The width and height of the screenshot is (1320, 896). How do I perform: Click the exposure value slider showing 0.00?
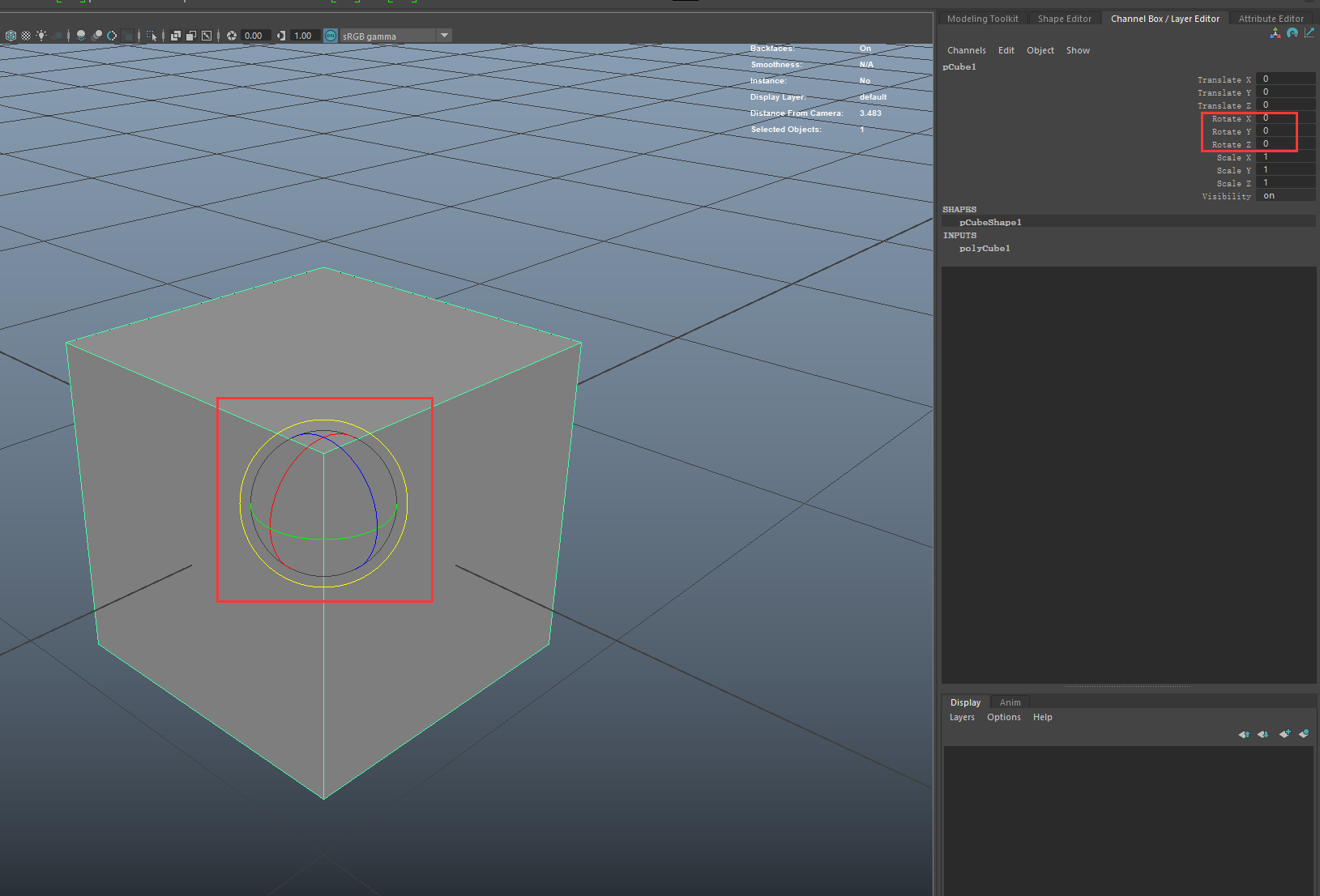click(254, 35)
